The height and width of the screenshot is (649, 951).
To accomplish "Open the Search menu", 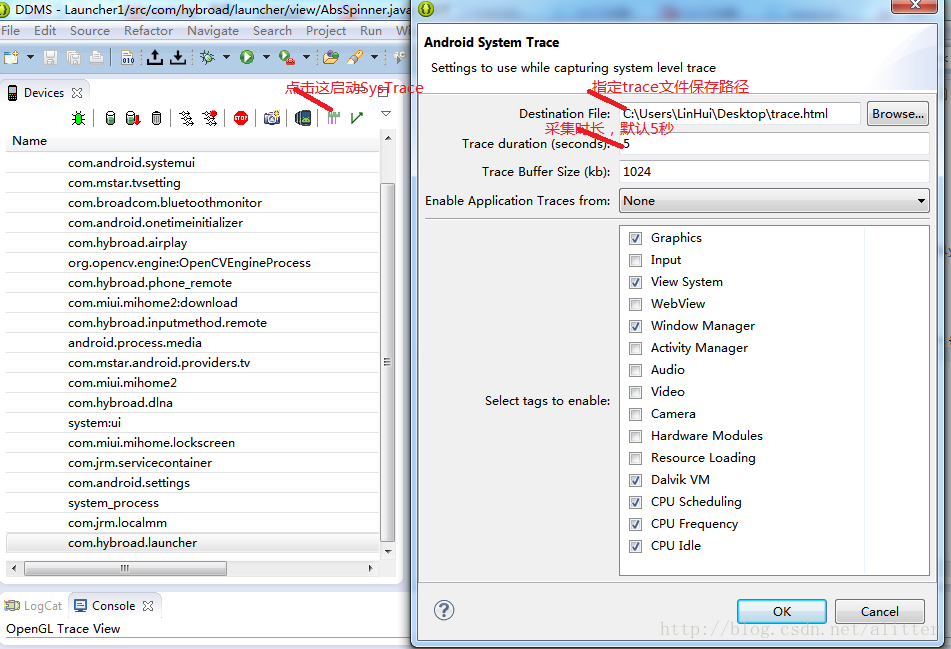I will tap(272, 30).
